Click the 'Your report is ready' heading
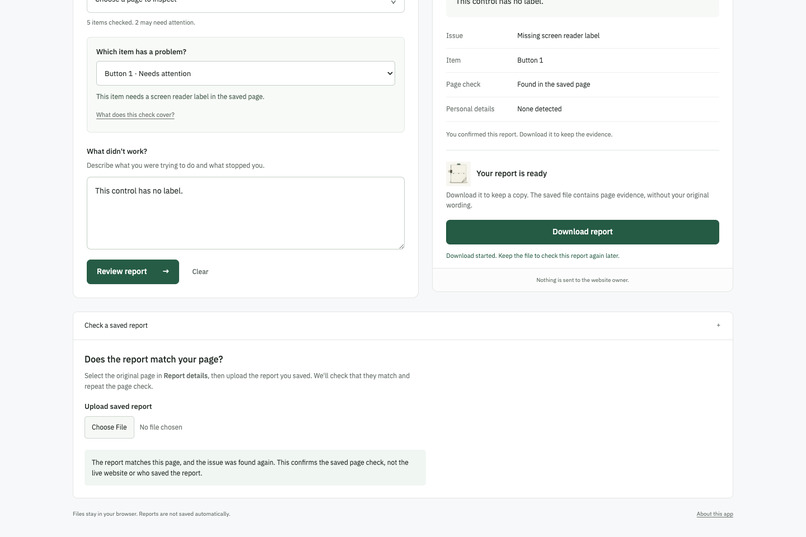 tap(511, 174)
